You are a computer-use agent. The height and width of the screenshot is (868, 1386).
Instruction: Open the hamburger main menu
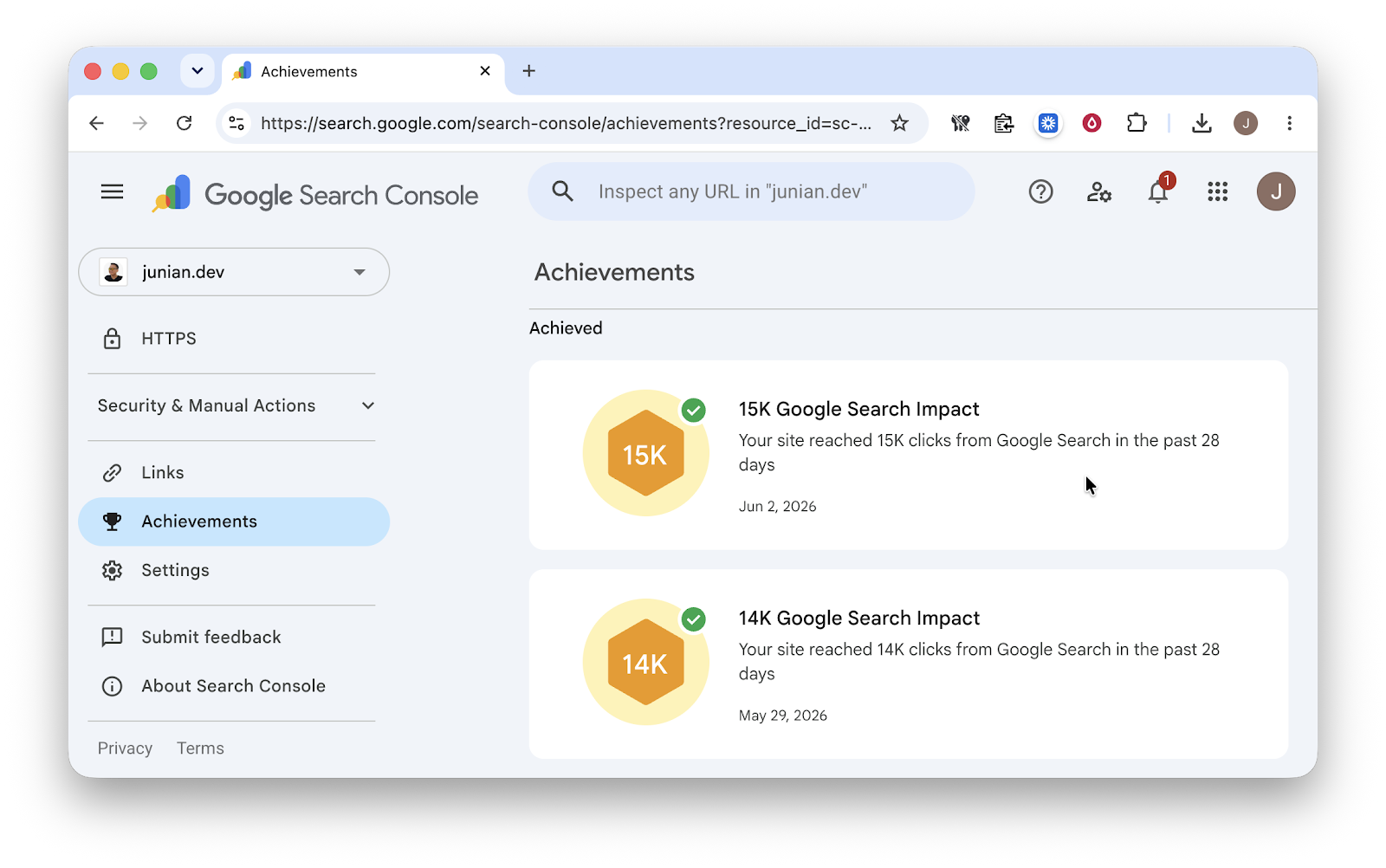112,191
